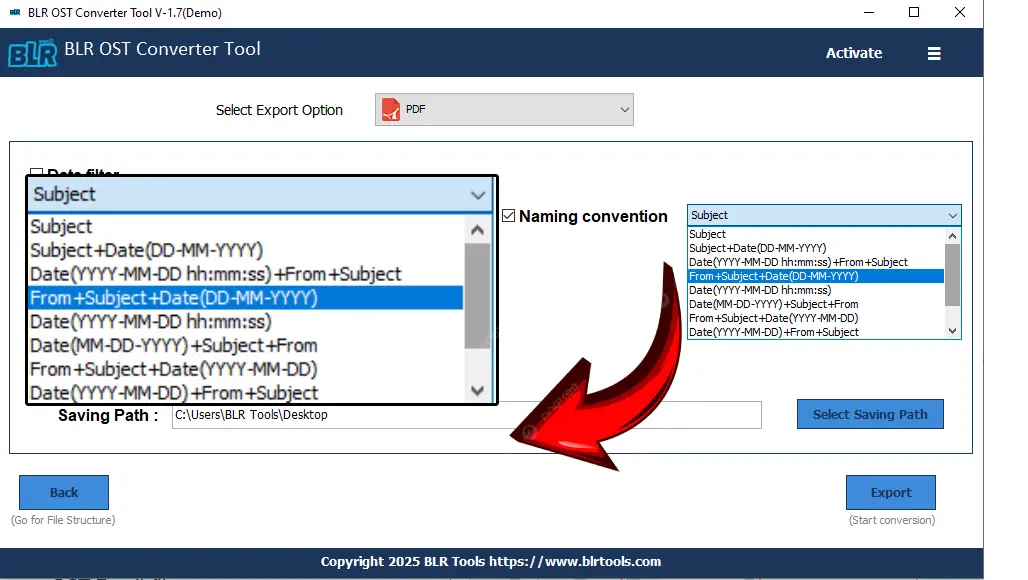Open the small Naming convention combo box

[823, 215]
